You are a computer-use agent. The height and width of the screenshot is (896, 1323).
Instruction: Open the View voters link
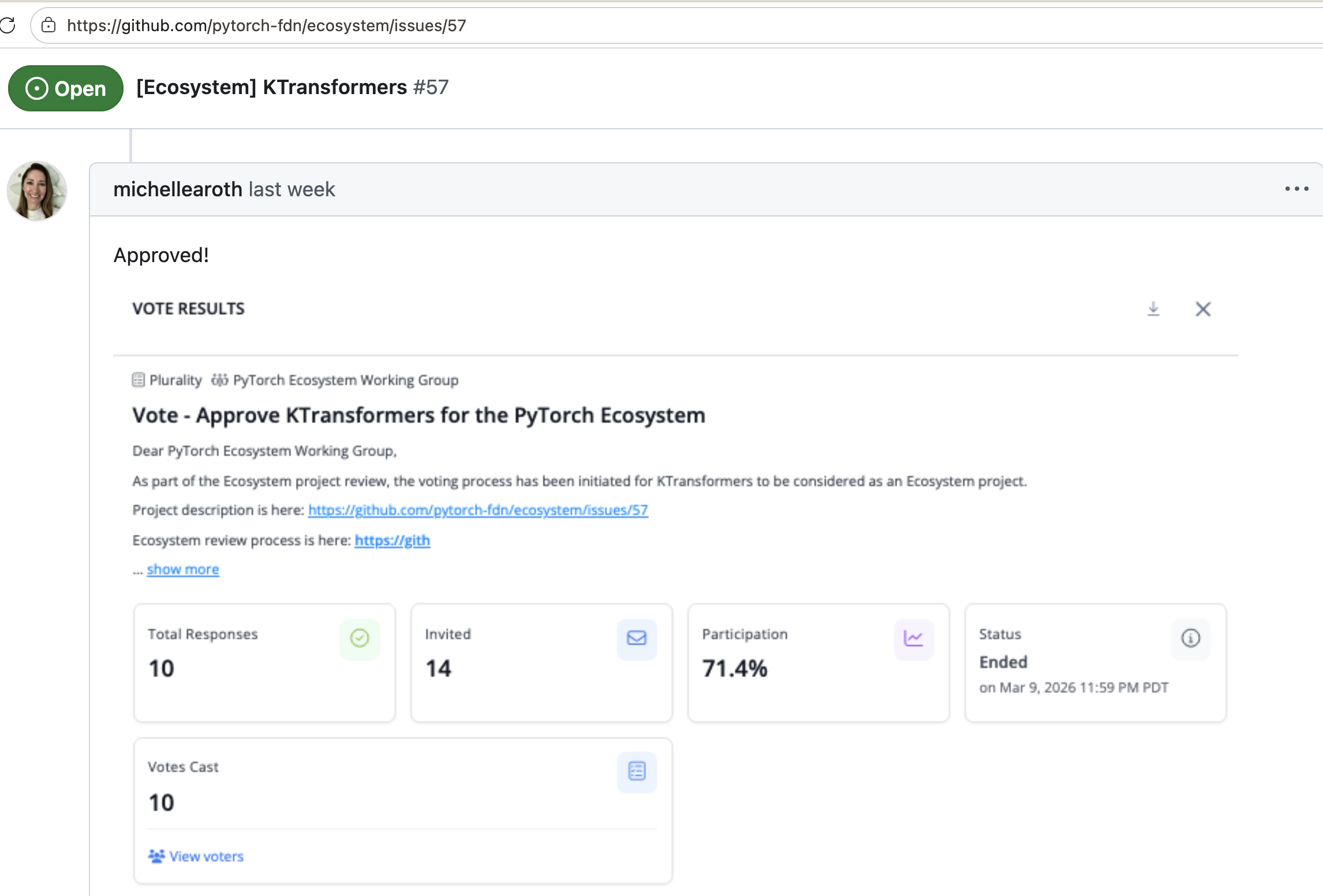pyautogui.click(x=196, y=856)
